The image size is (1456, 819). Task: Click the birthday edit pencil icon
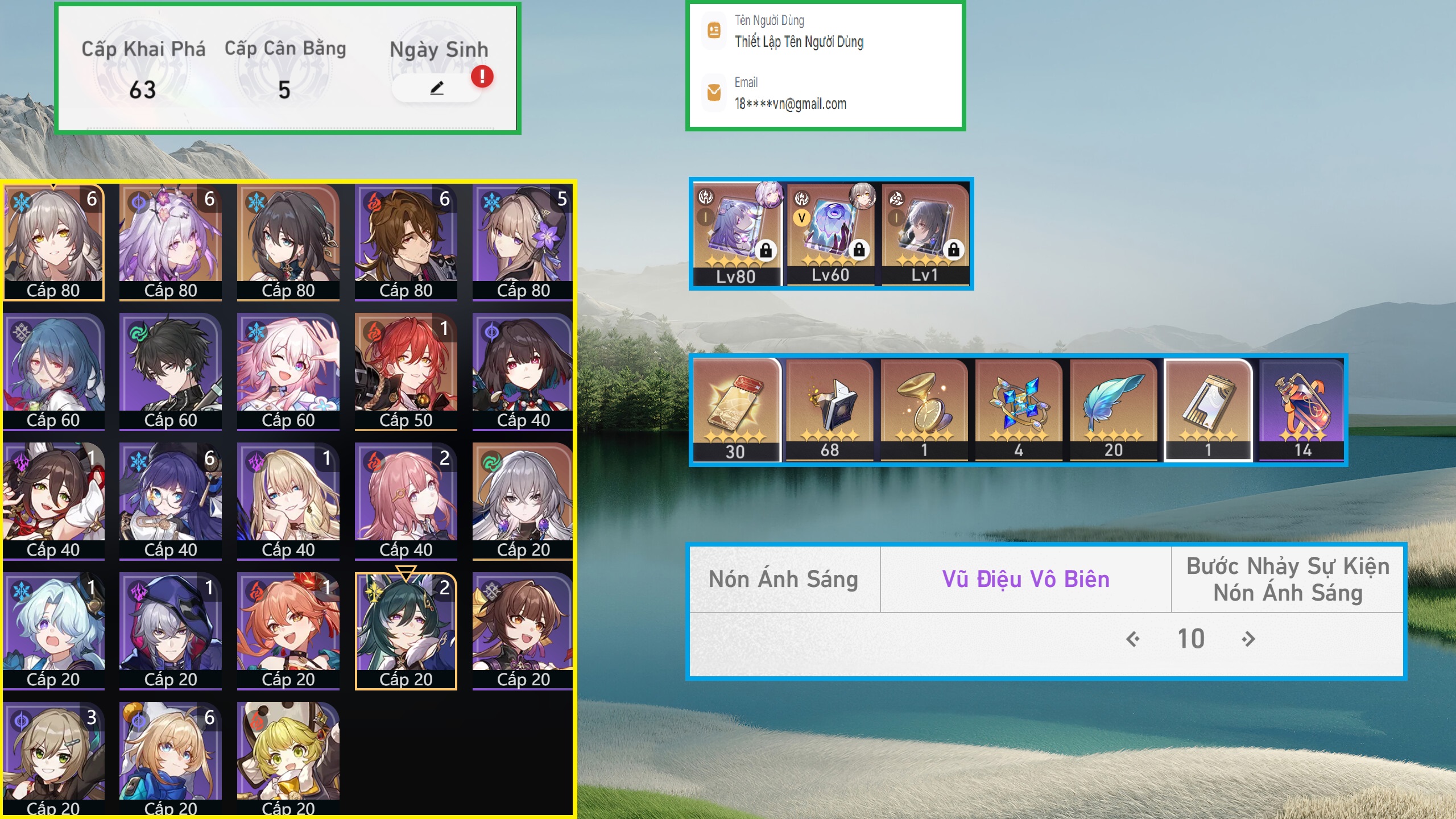pyautogui.click(x=436, y=88)
